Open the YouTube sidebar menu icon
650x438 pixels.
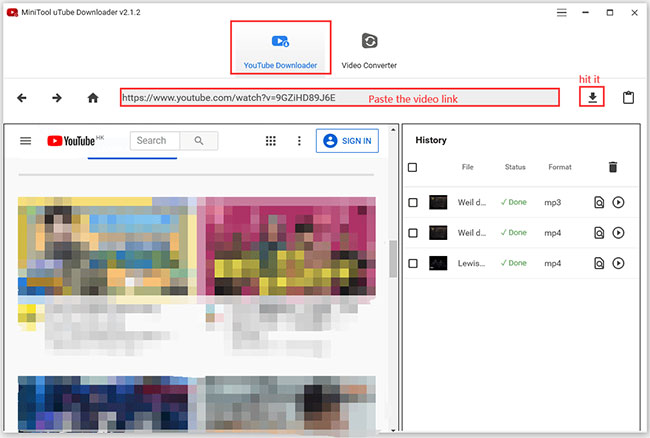coord(26,141)
